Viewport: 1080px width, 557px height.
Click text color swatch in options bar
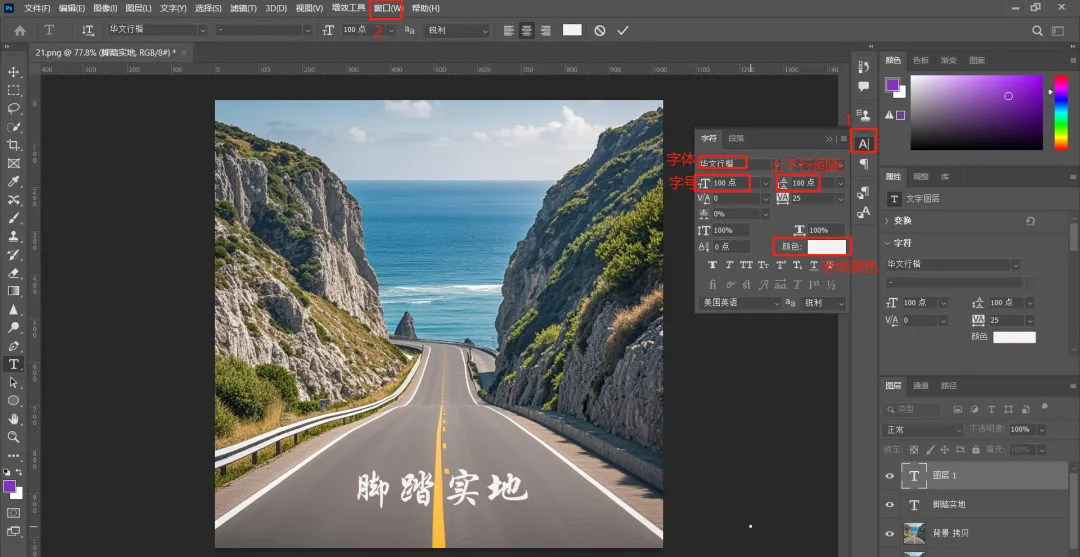572,30
